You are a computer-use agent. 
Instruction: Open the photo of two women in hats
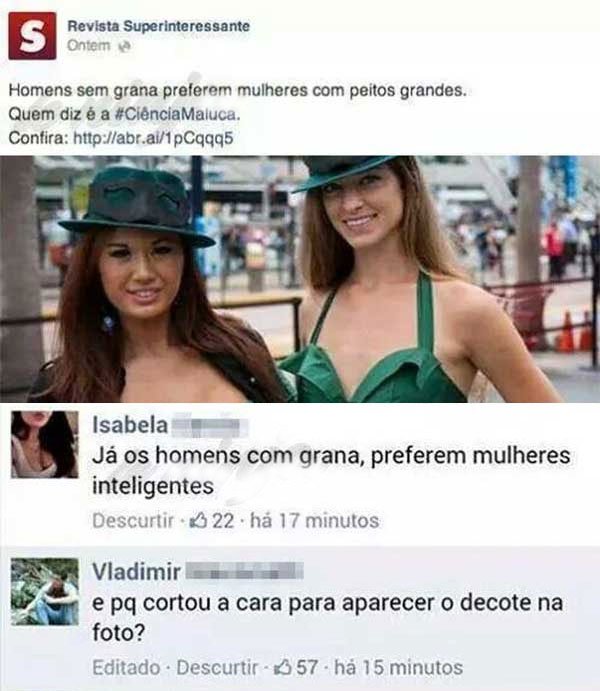300,279
